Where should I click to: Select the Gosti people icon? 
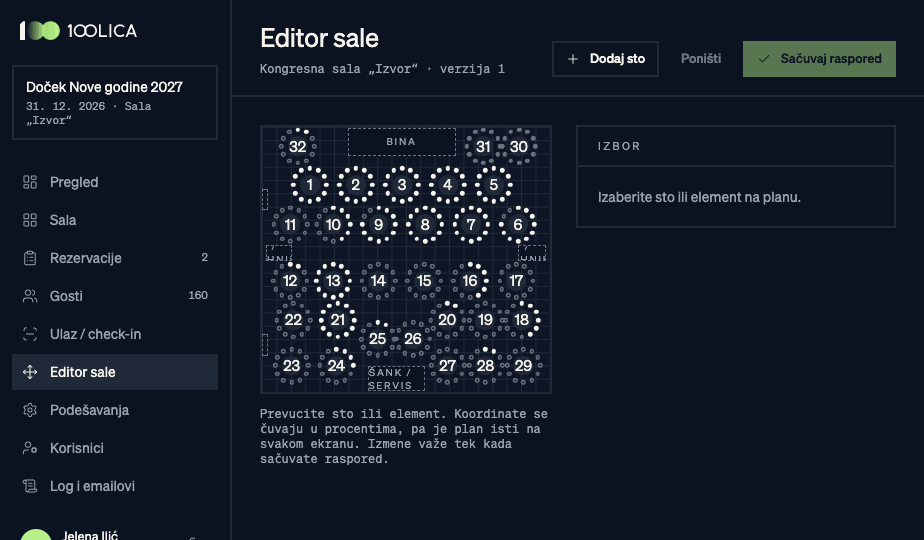tap(30, 296)
